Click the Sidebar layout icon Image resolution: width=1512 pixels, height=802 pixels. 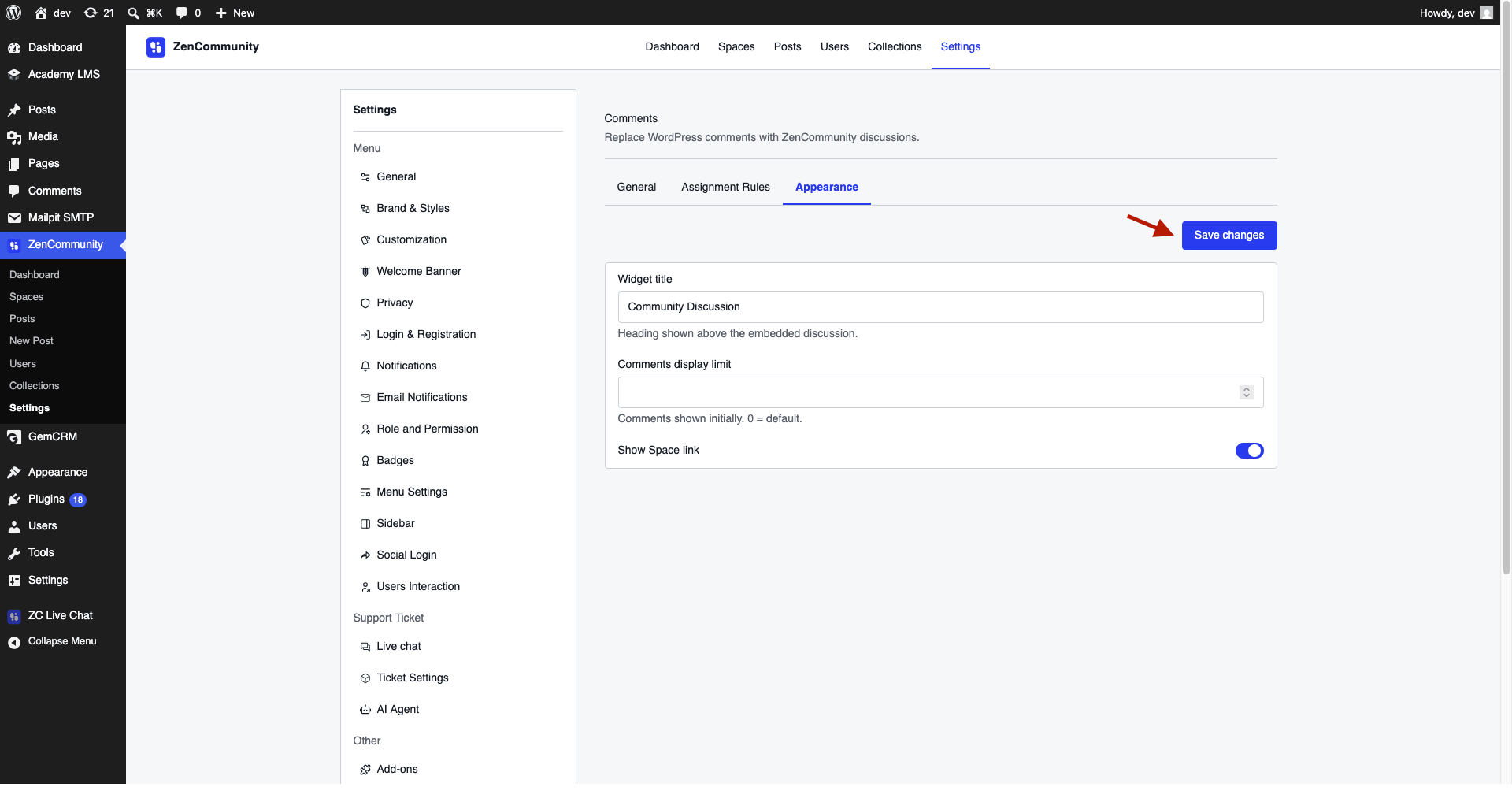(x=365, y=524)
